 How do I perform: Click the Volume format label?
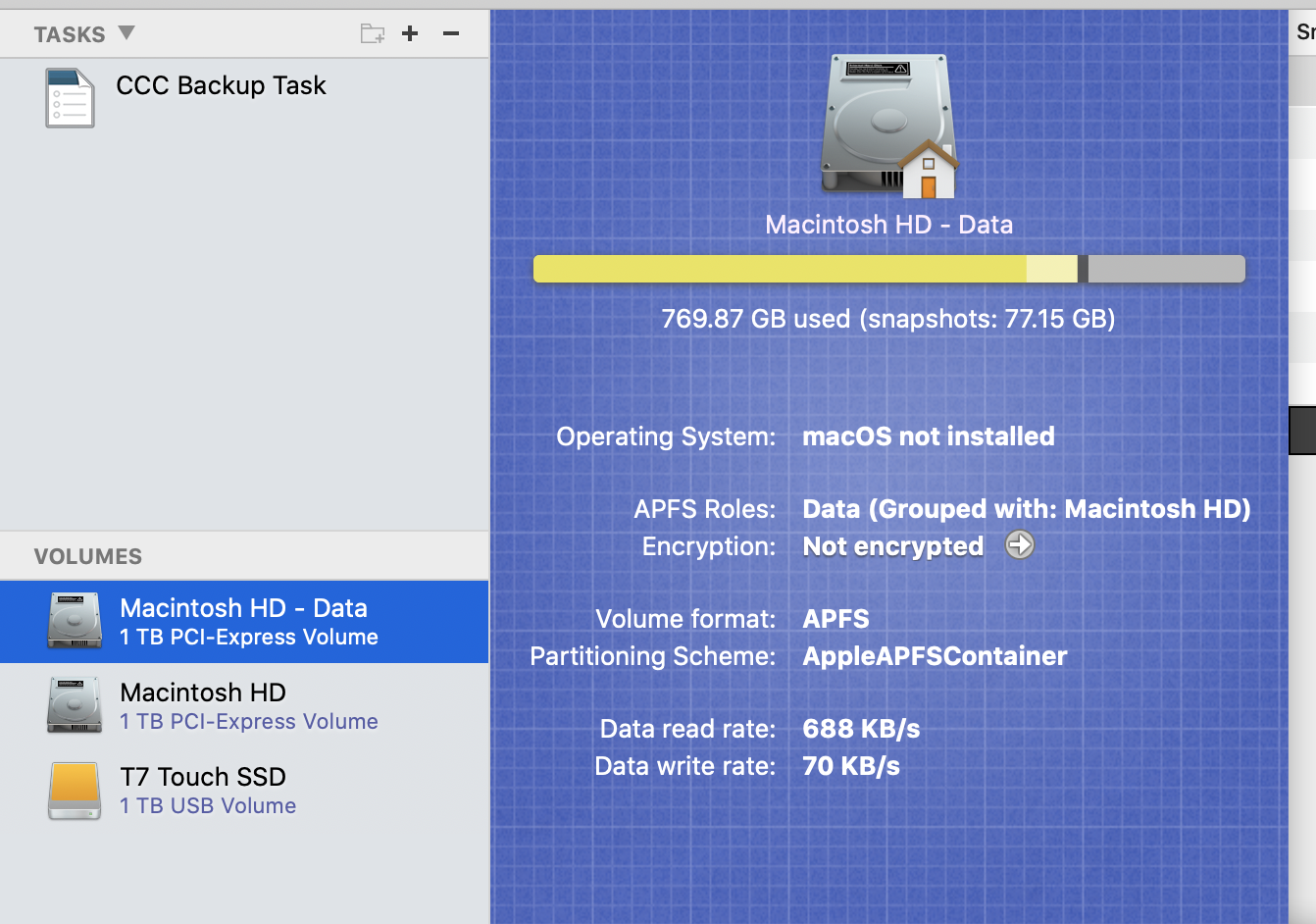pyautogui.click(x=685, y=619)
